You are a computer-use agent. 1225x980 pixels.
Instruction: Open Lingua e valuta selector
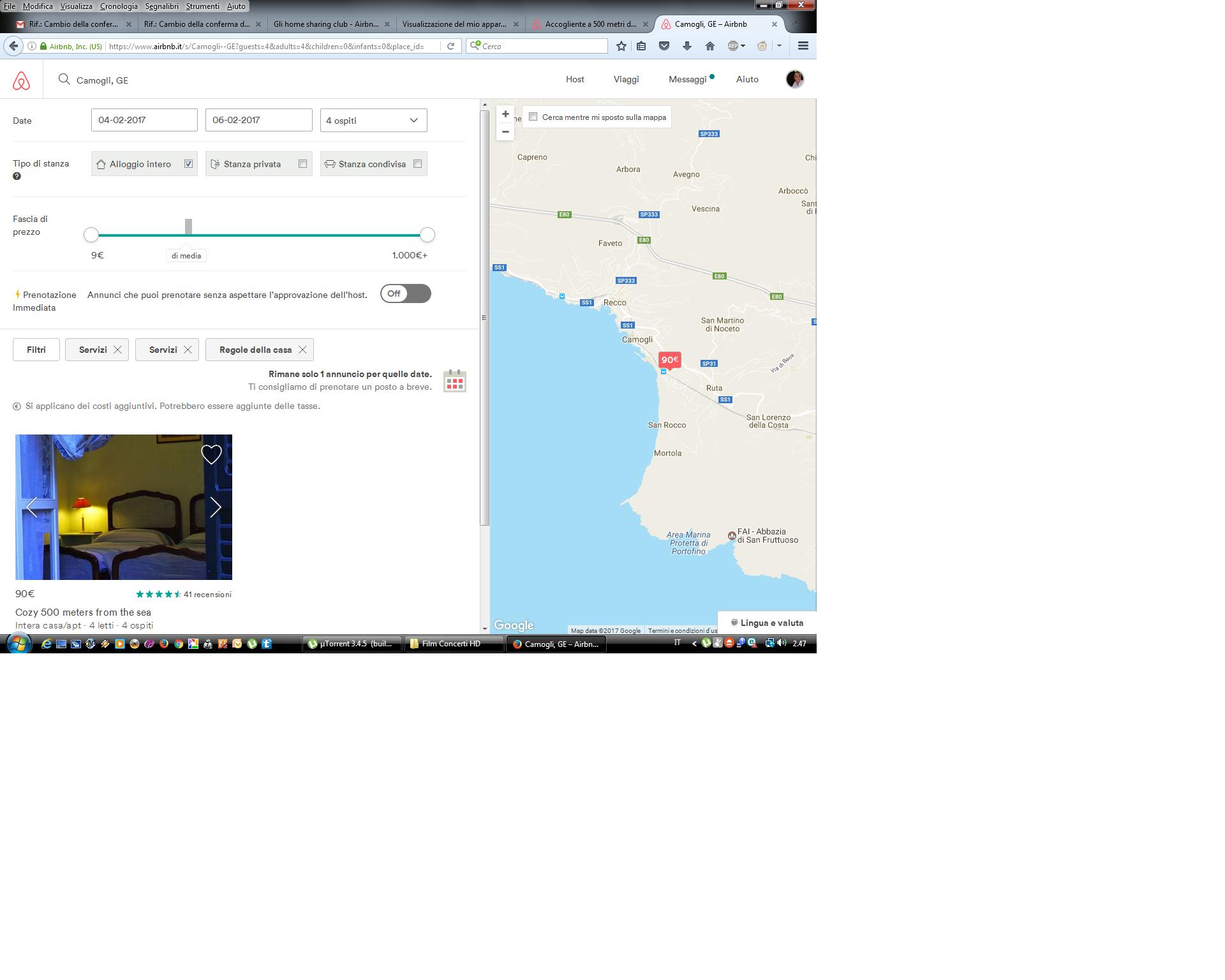tap(766, 623)
